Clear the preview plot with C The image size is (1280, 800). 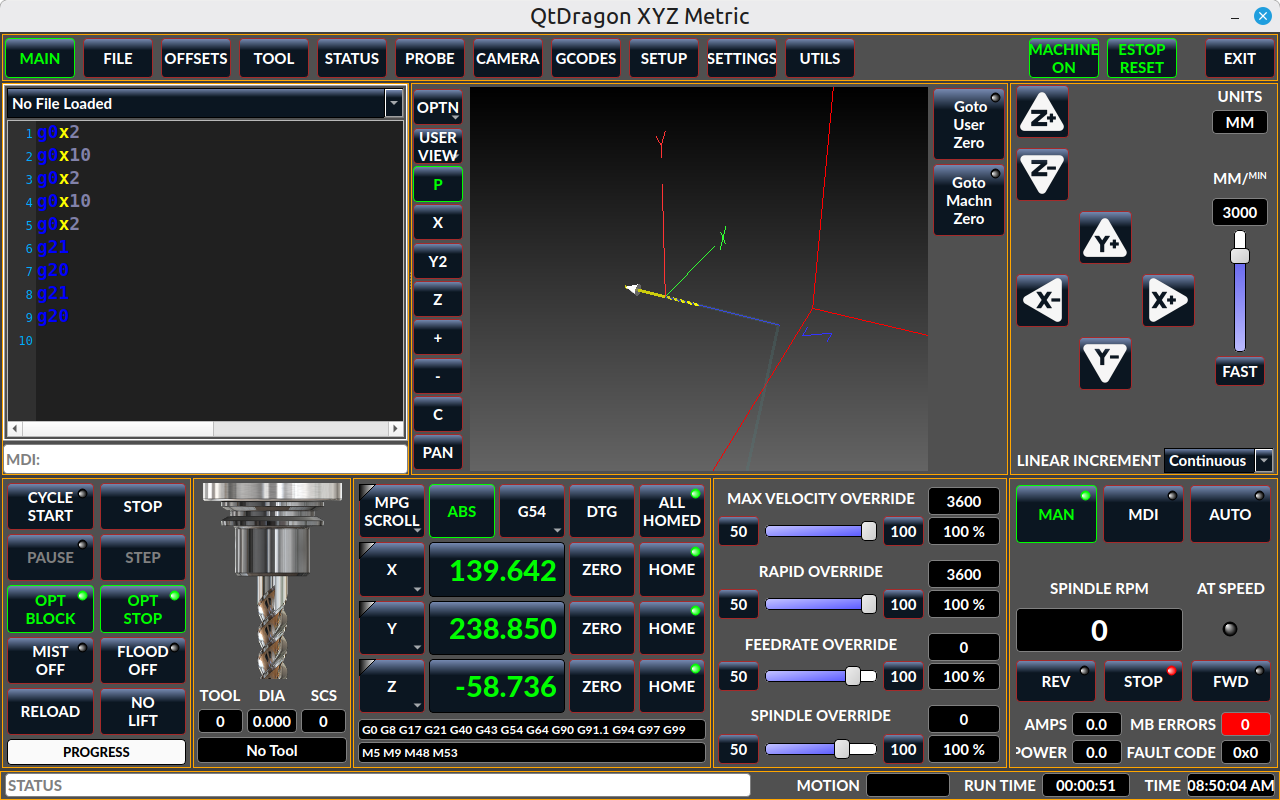(438, 414)
